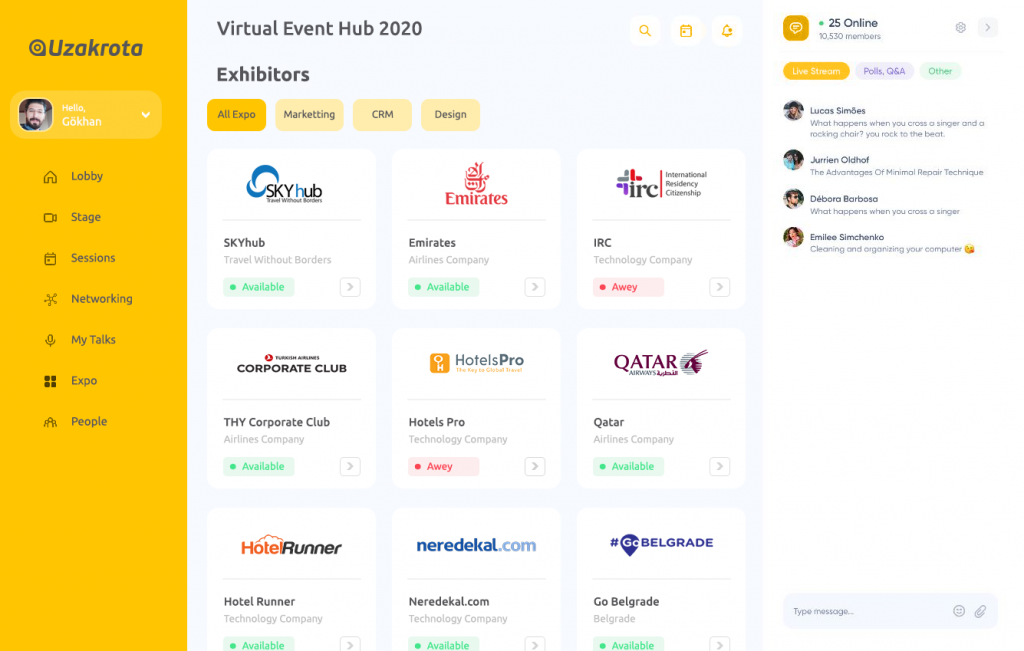The width and height of the screenshot is (1024, 651).
Task: Select the Expo sidebar item
Action: coord(84,381)
